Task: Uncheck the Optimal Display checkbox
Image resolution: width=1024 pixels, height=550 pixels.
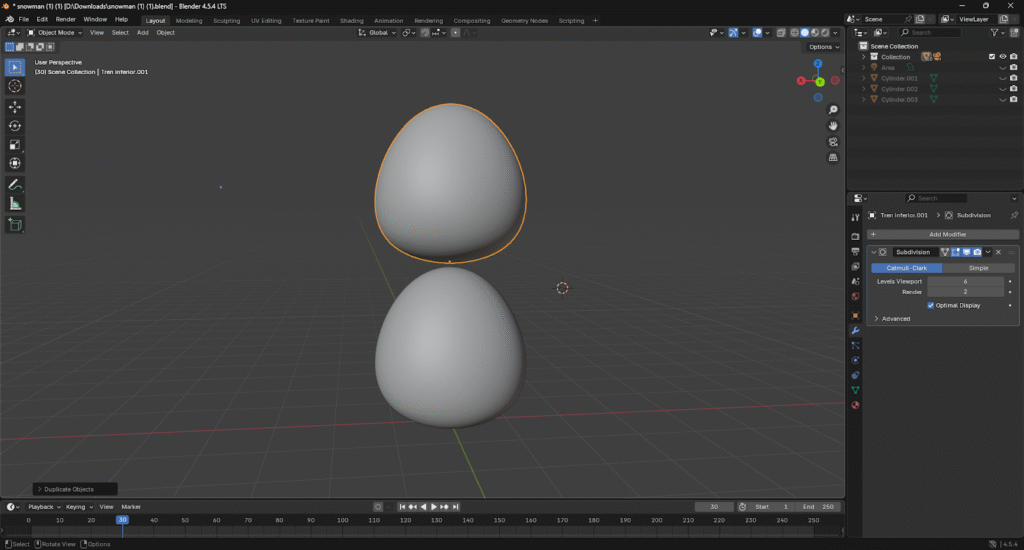Action: tap(931, 305)
